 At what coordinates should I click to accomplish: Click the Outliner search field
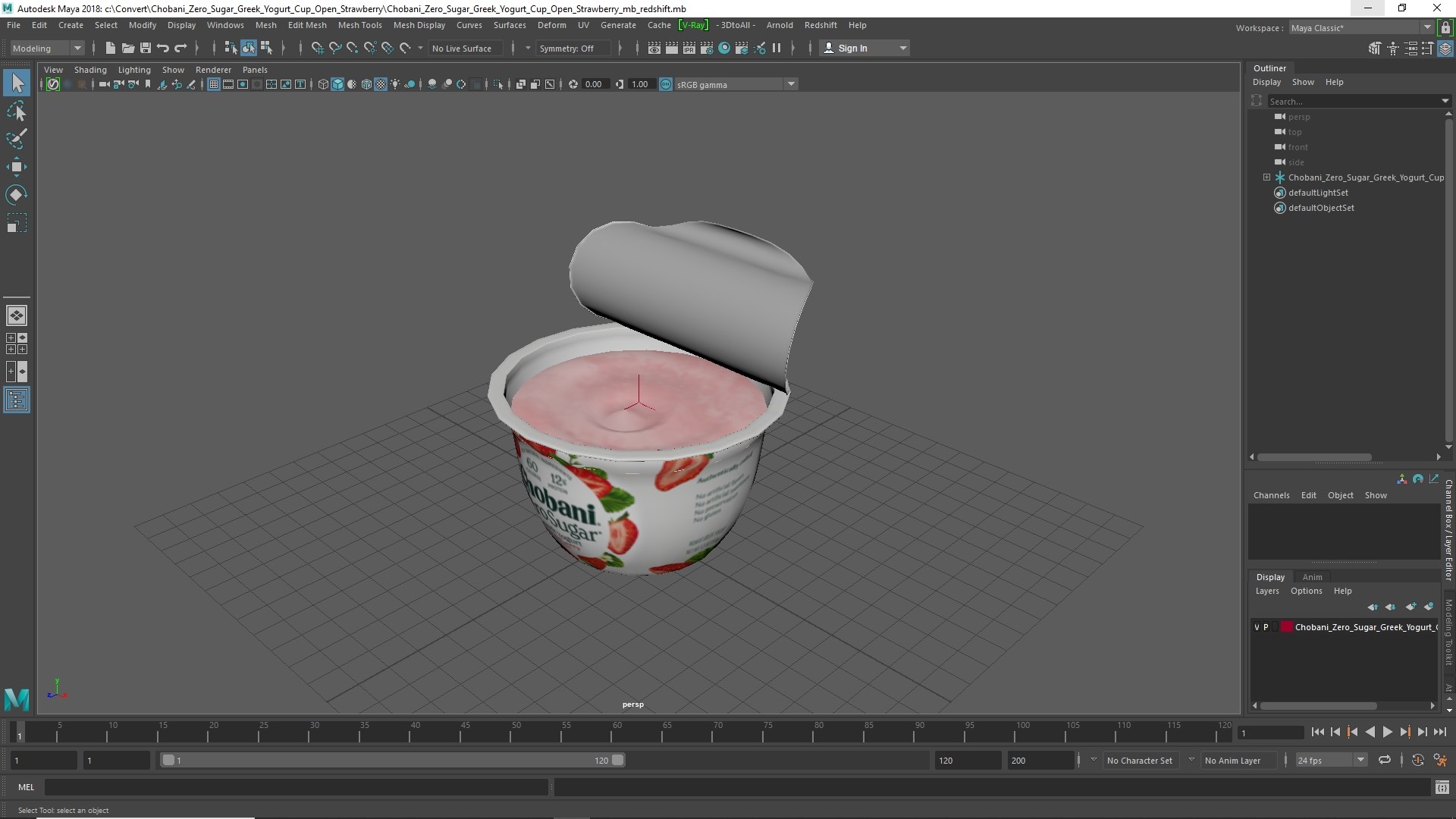tap(1354, 101)
